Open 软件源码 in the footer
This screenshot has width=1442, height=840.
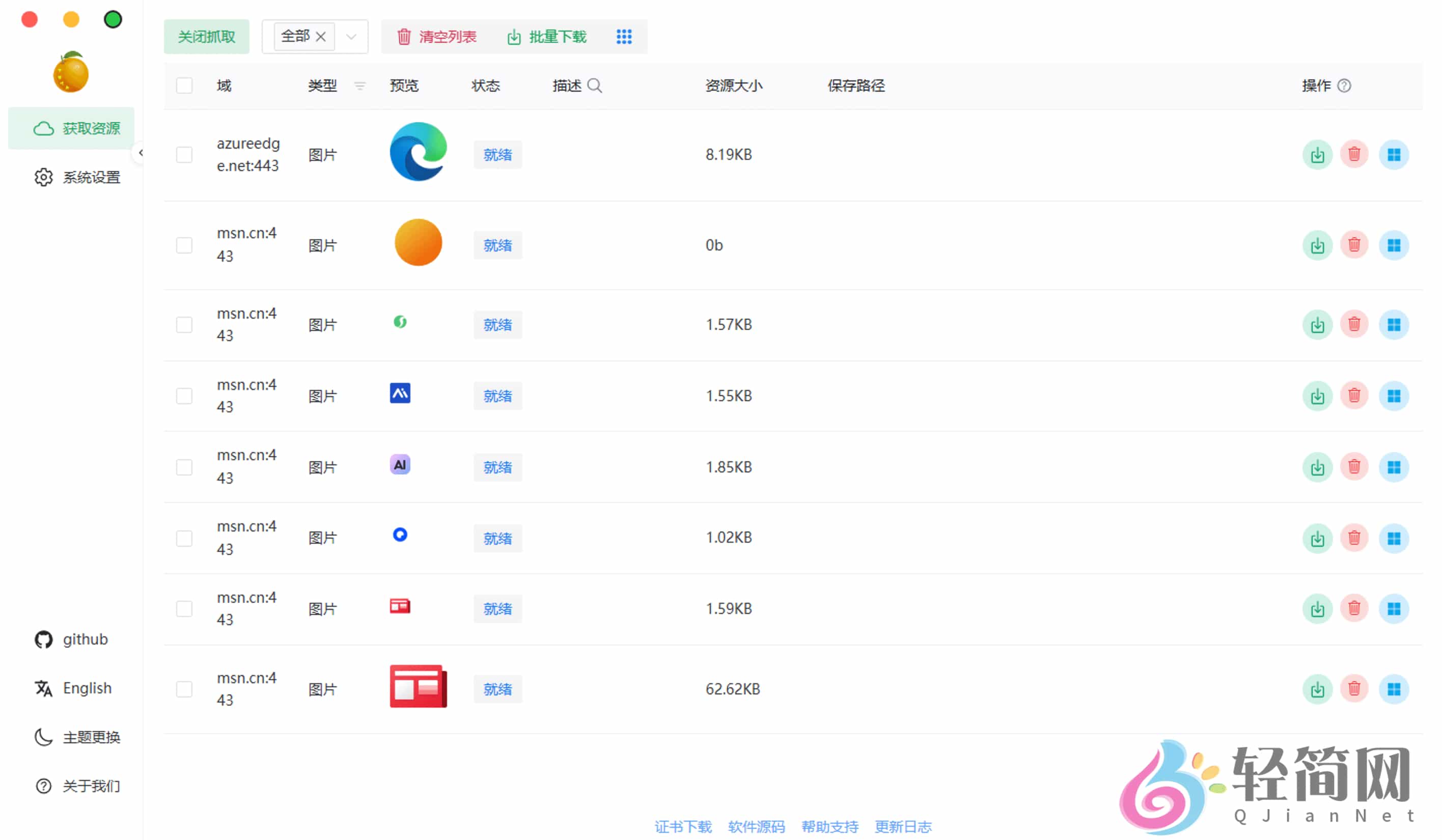(x=757, y=827)
